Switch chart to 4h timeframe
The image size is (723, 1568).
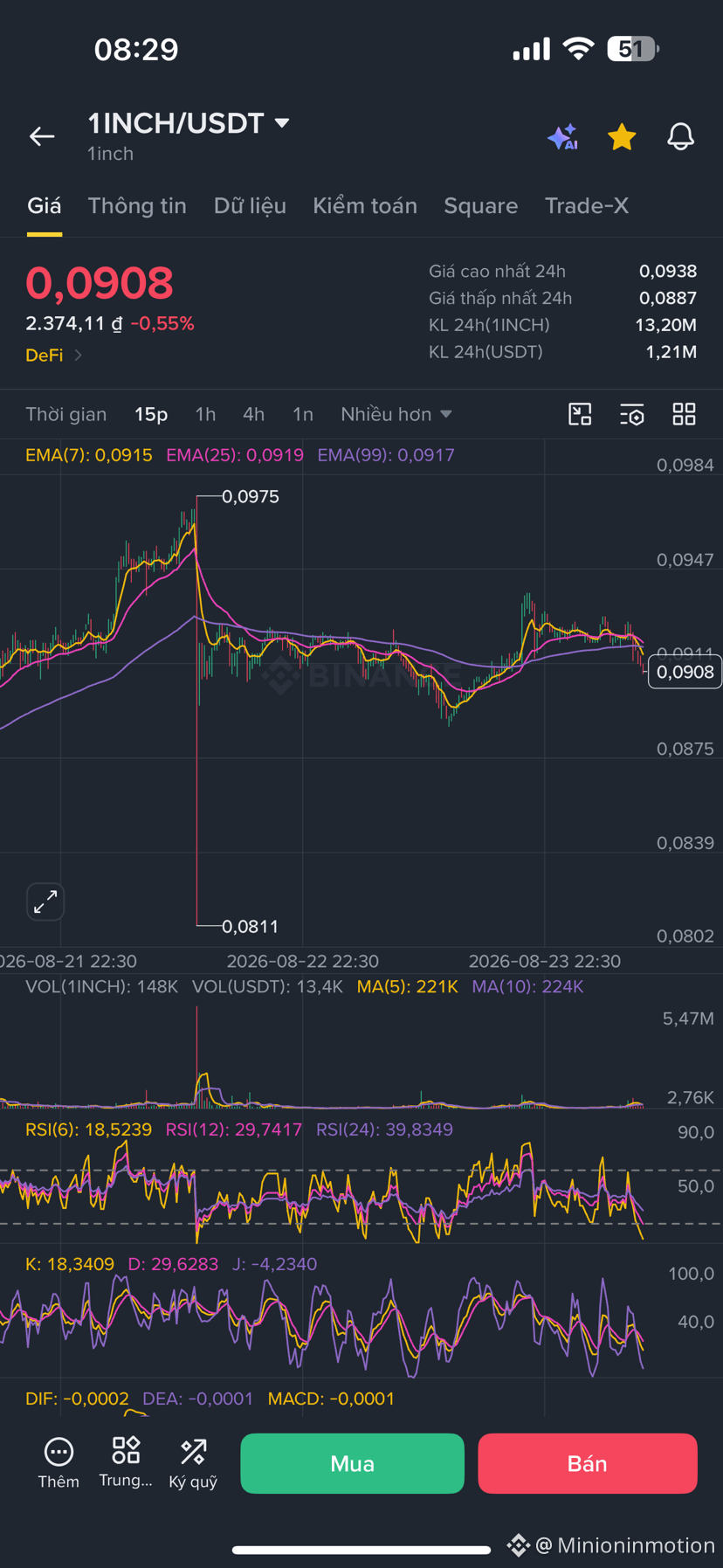[x=253, y=414]
